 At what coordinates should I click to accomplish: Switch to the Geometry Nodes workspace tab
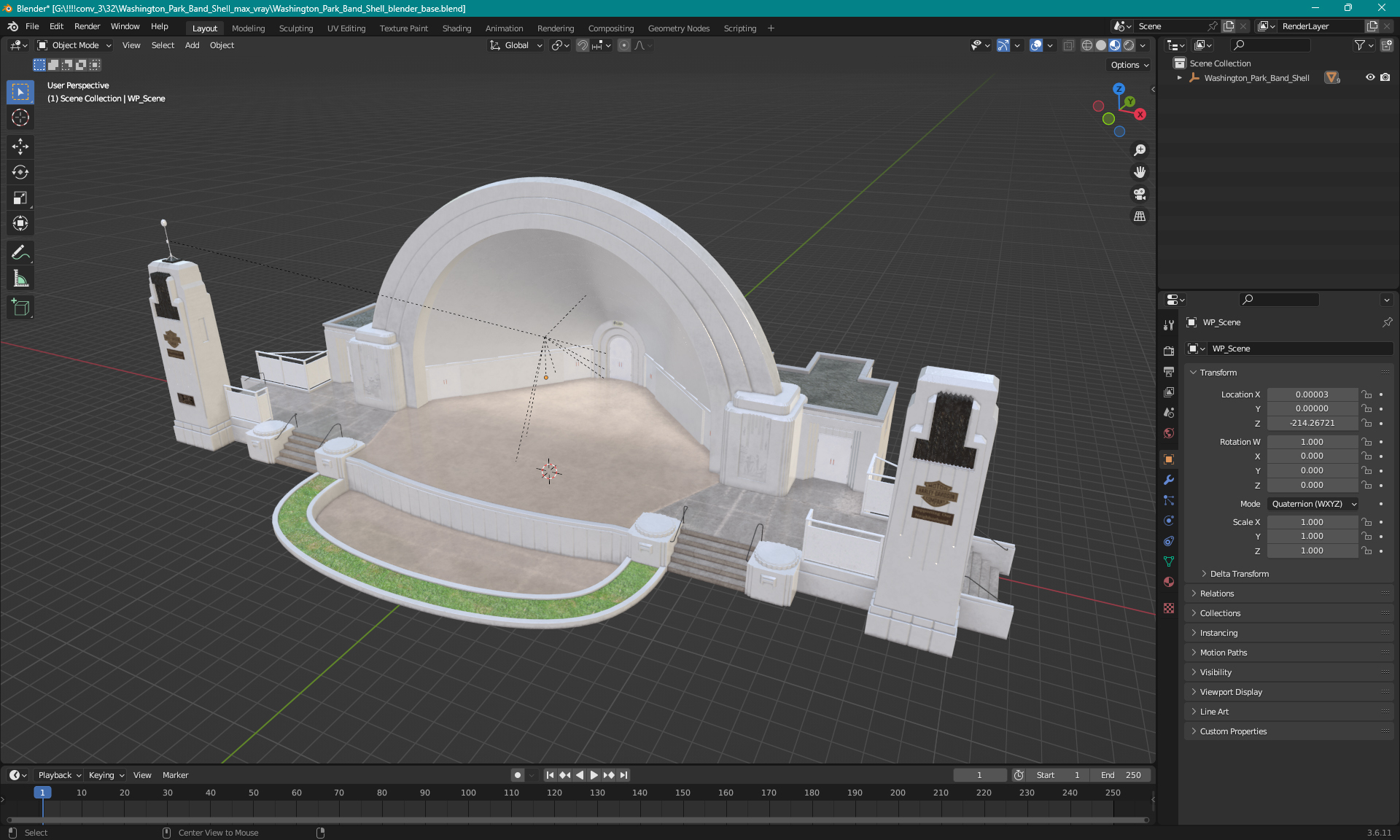(678, 28)
